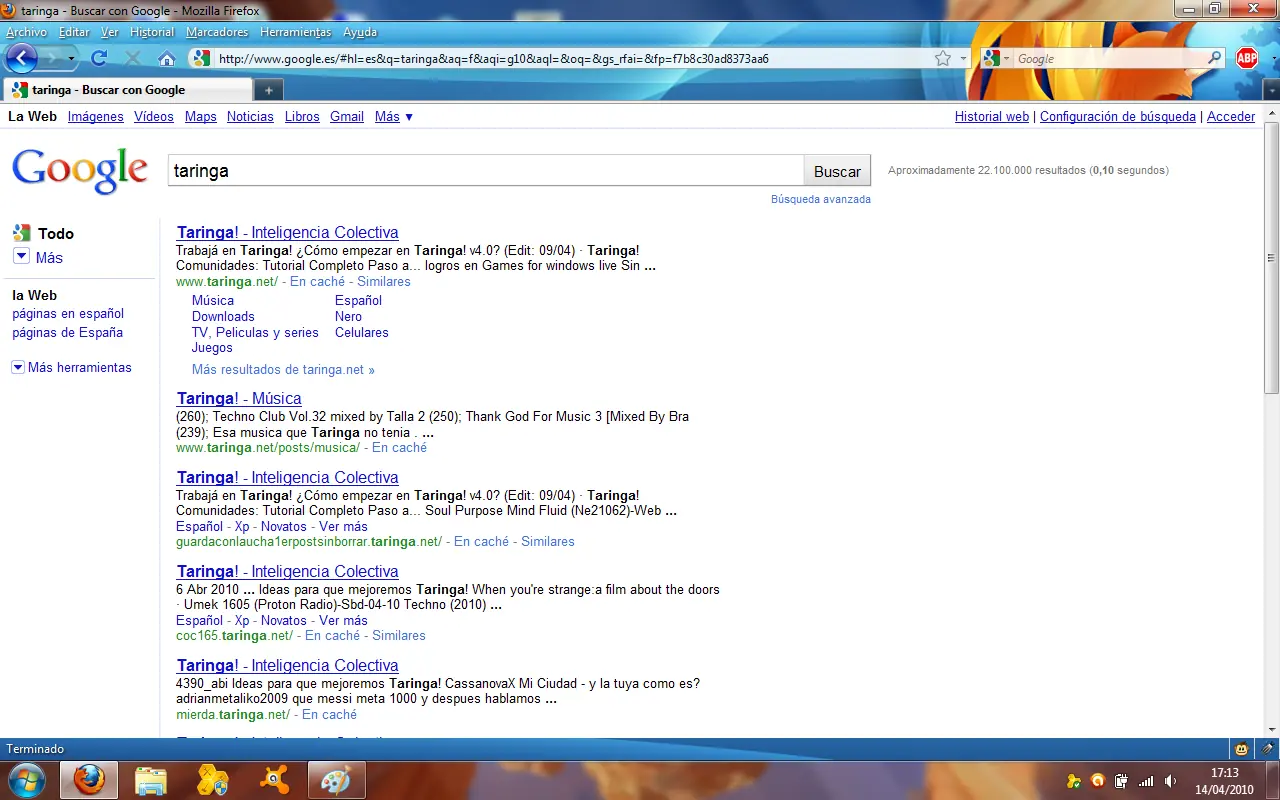
Task: Open the Windows Start menu orb
Action: click(x=26, y=779)
